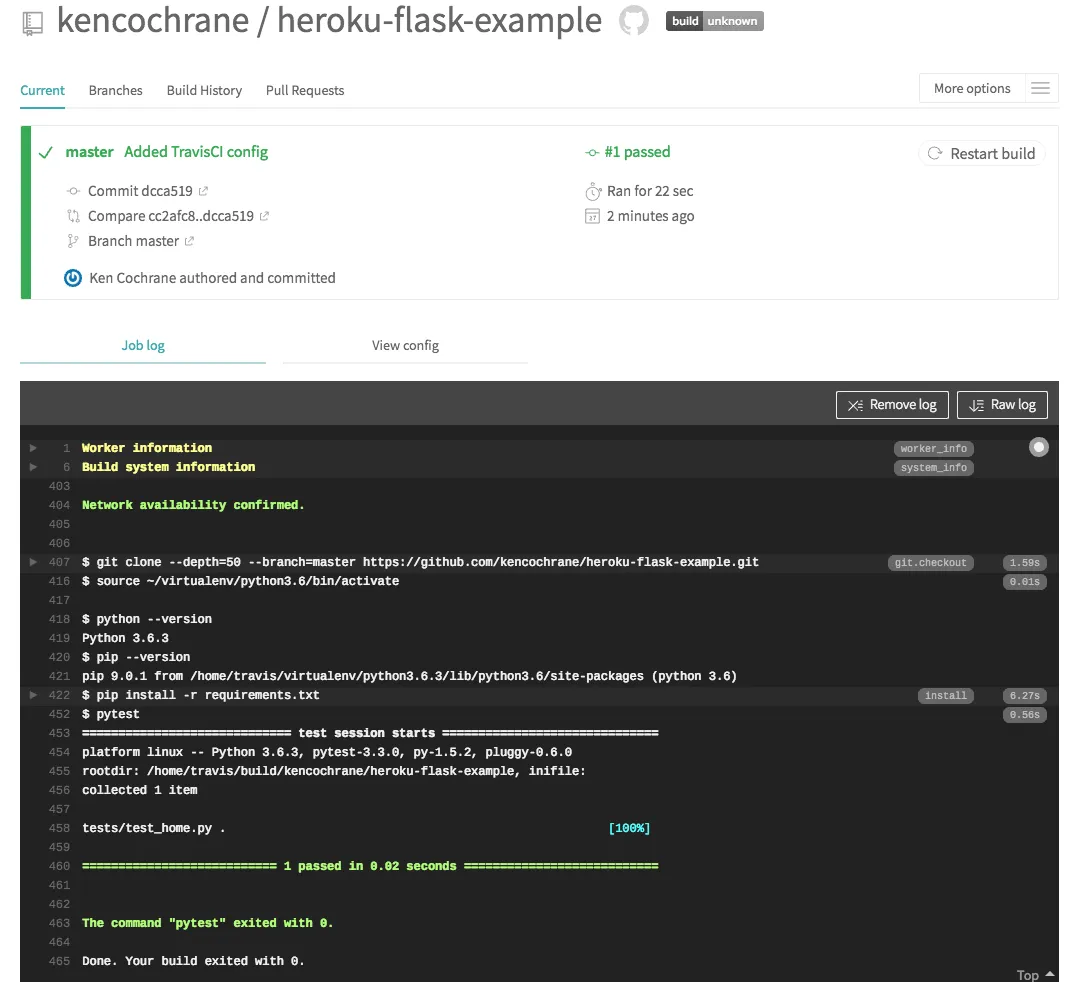
Task: Click the 1.59s duration badge
Action: [x=1025, y=562]
